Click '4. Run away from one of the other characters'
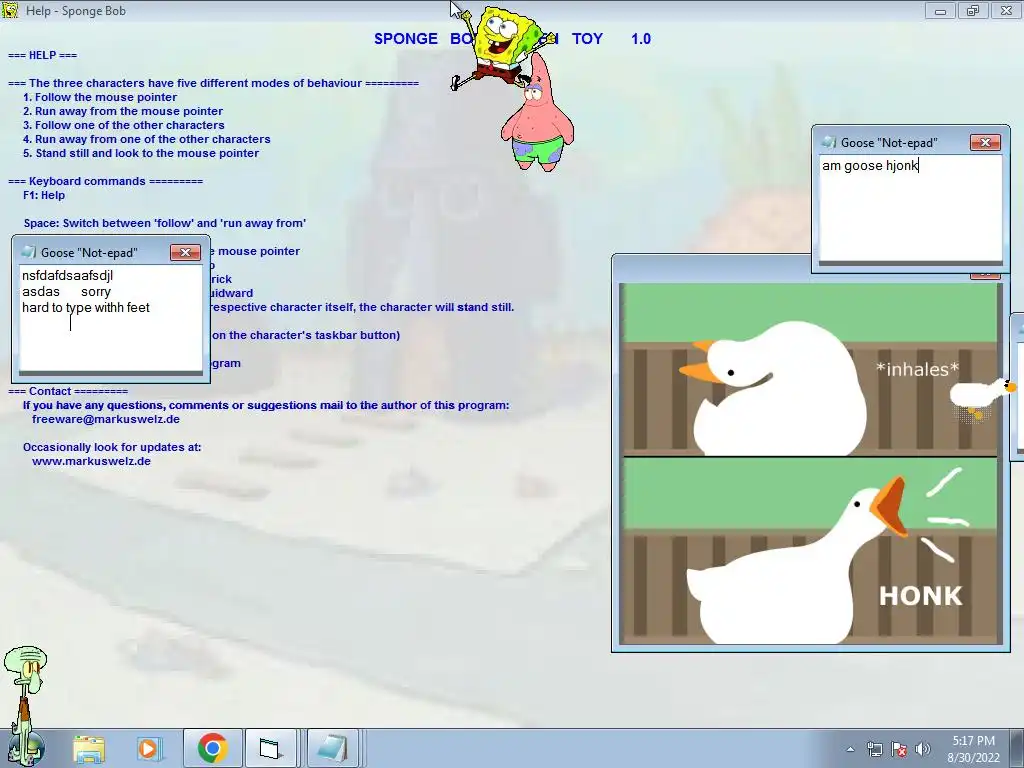This screenshot has height=768, width=1024. tap(146, 139)
